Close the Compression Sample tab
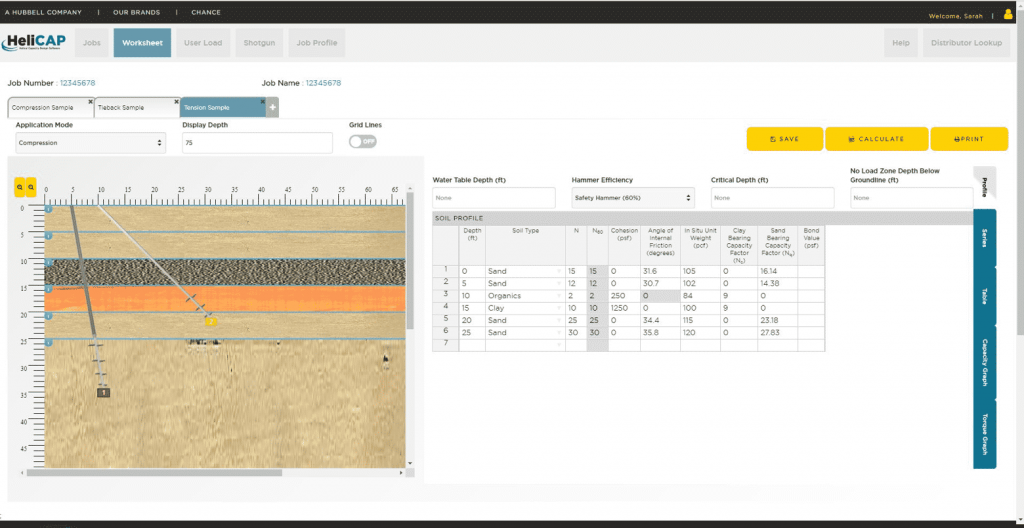The width and height of the screenshot is (1024, 528). pyautogui.click(x=90, y=102)
